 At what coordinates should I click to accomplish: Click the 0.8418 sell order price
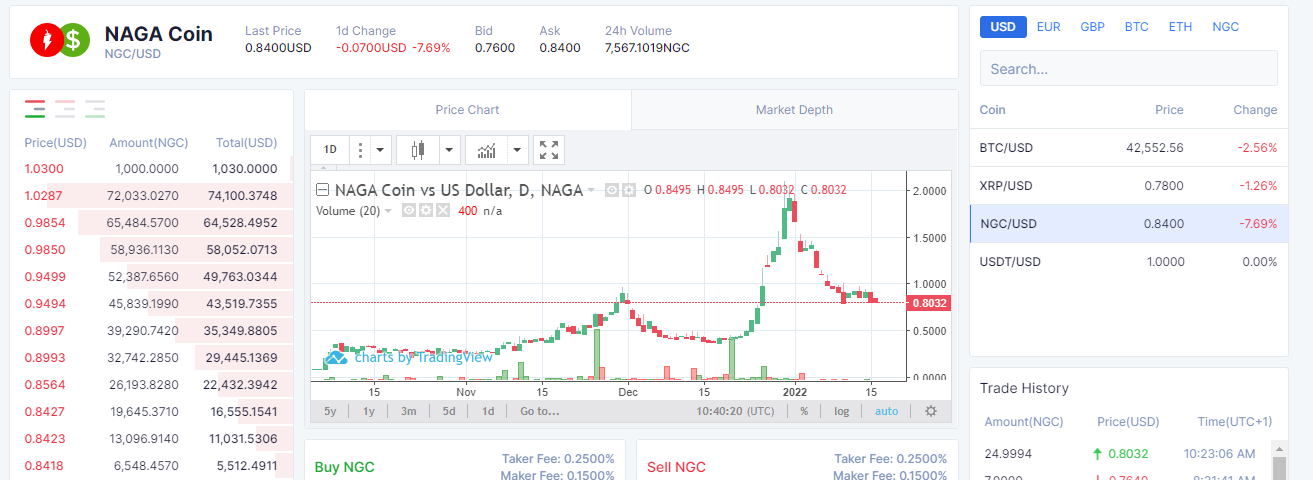point(44,465)
